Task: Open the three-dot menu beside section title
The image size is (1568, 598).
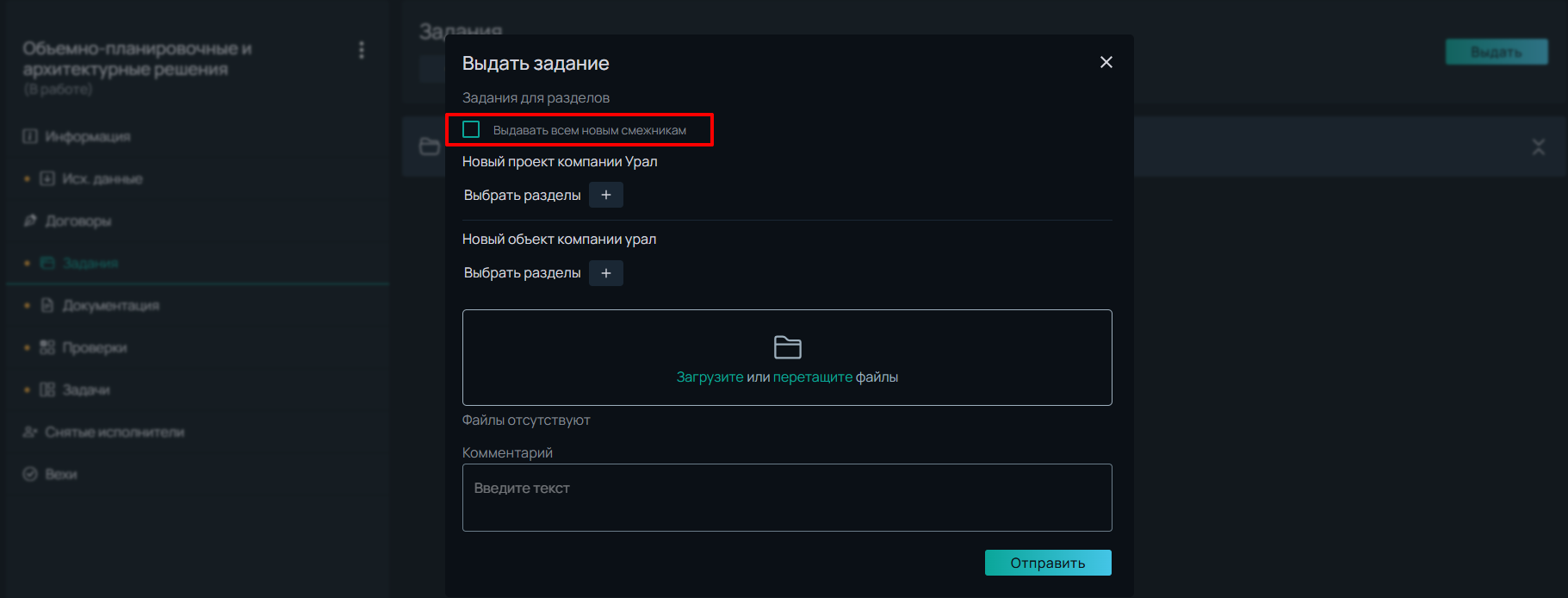Action: (362, 51)
